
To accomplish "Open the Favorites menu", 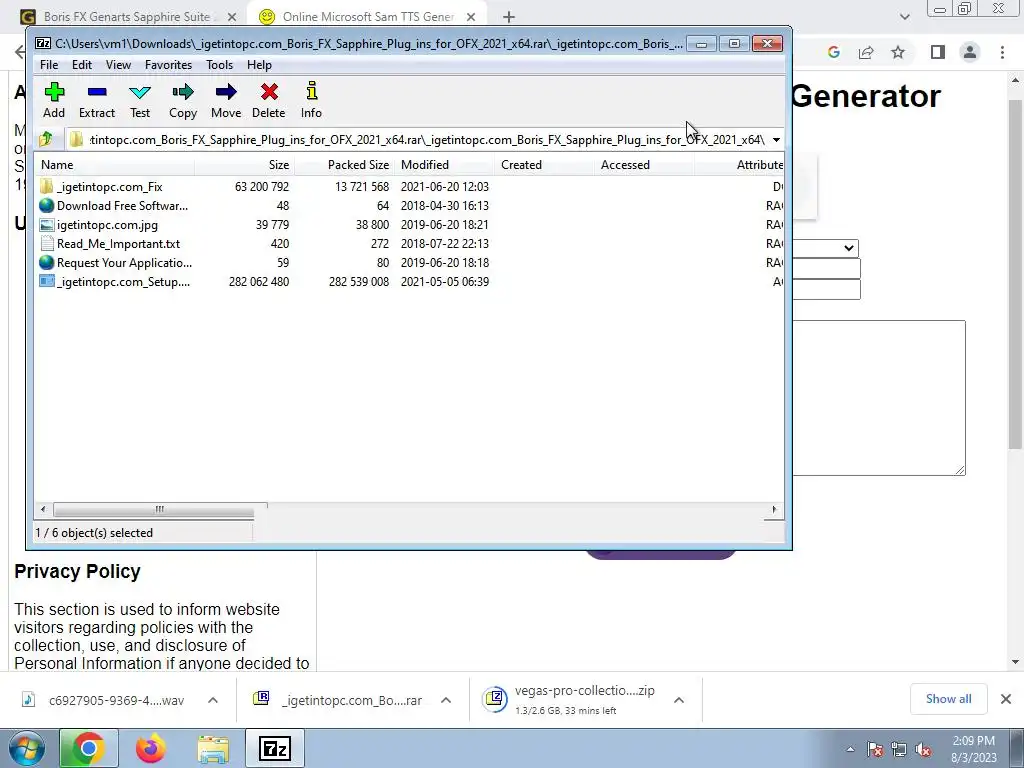I will coord(168,65).
